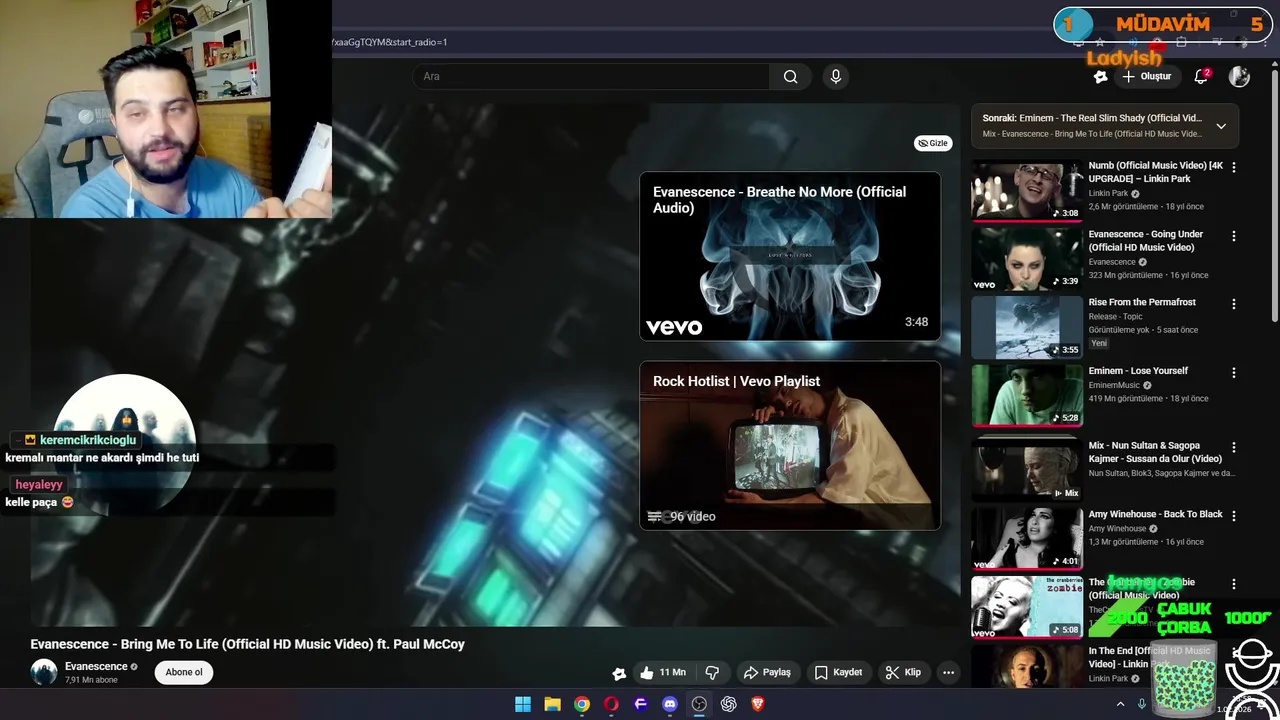Viewport: 1280px width, 720px height.
Task: Dislike the video with thumbs down
Action: coord(712,672)
